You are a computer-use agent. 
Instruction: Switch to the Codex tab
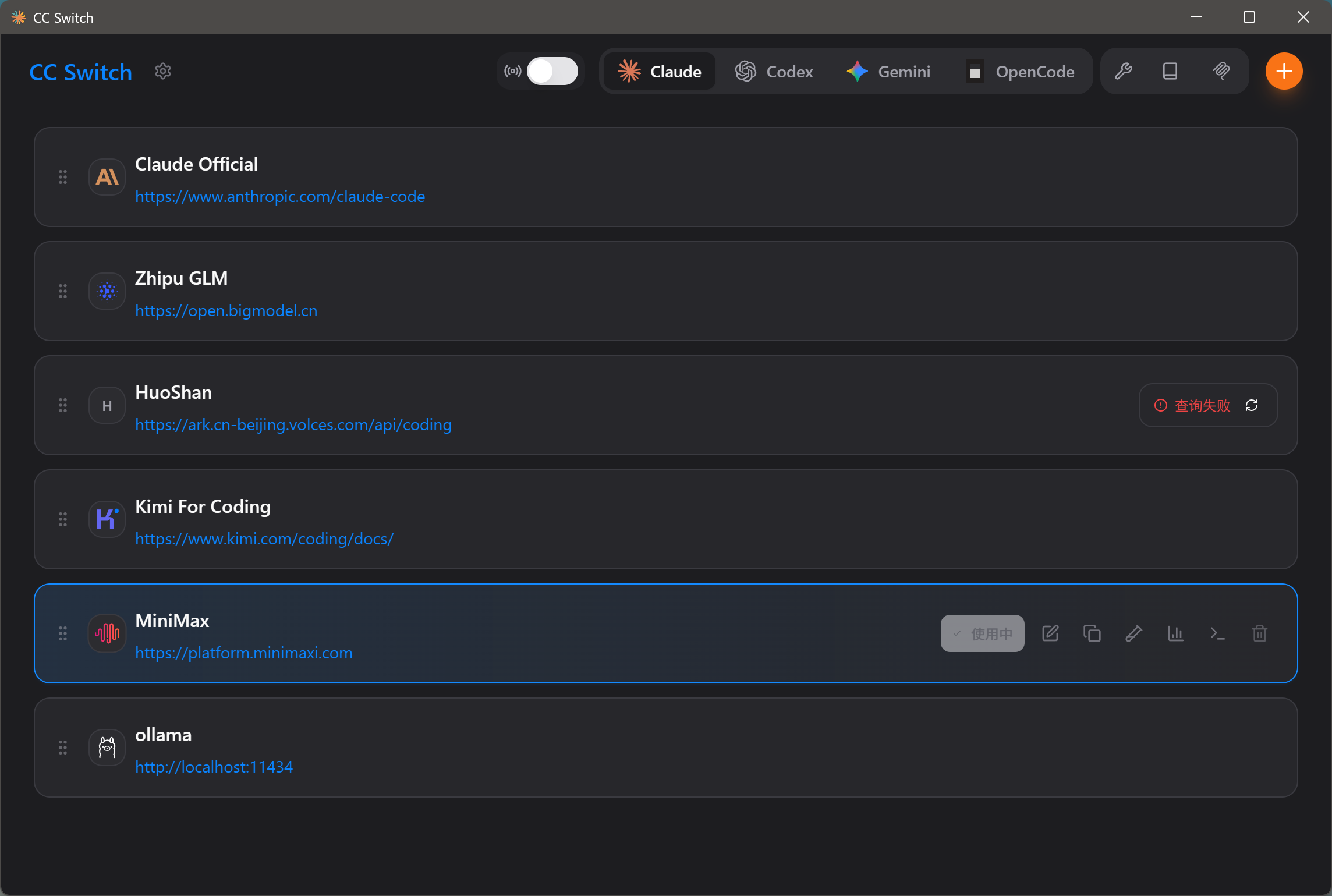click(774, 71)
